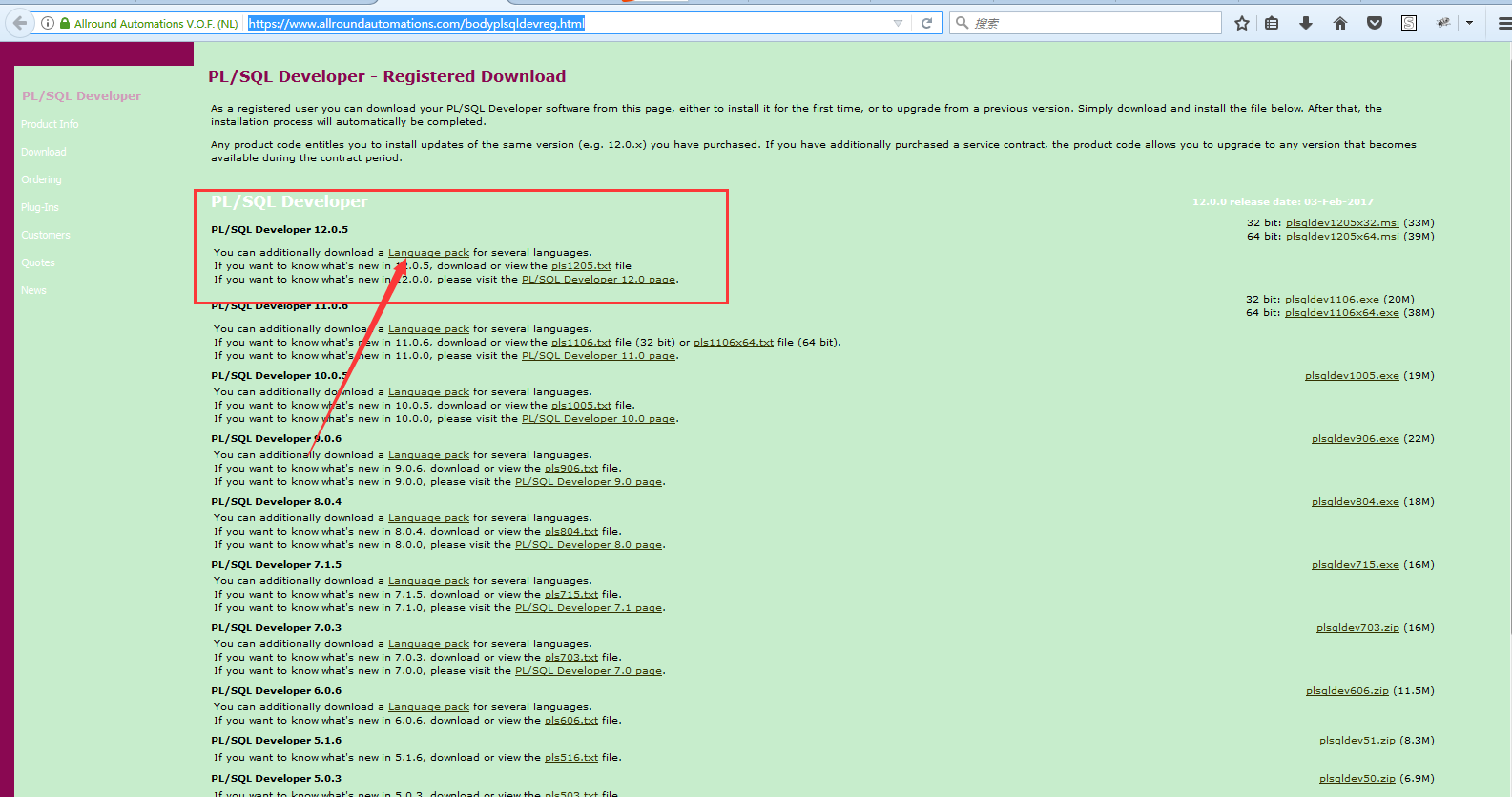This screenshot has width=1512, height=797.
Task: Download plsqldev51.zip
Action: pos(1357,740)
